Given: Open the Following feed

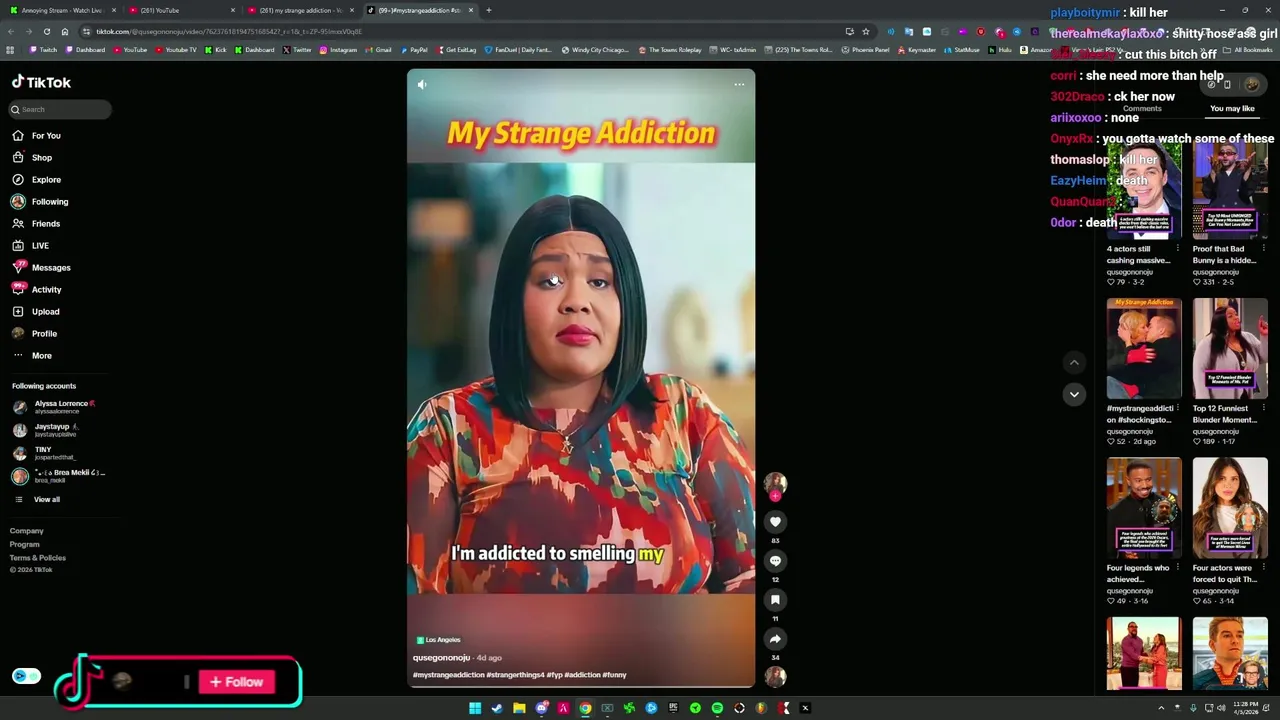Looking at the screenshot, I should (x=40, y=202).
